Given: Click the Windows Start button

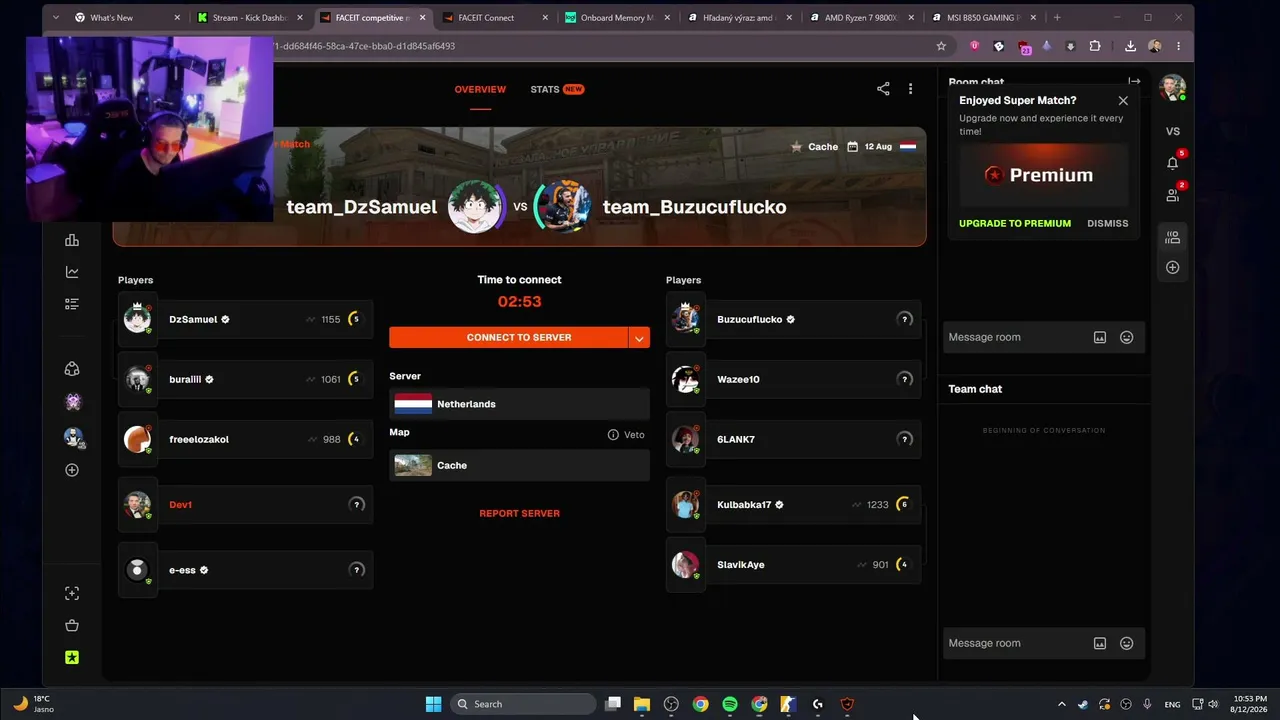Looking at the screenshot, I should click(433, 704).
